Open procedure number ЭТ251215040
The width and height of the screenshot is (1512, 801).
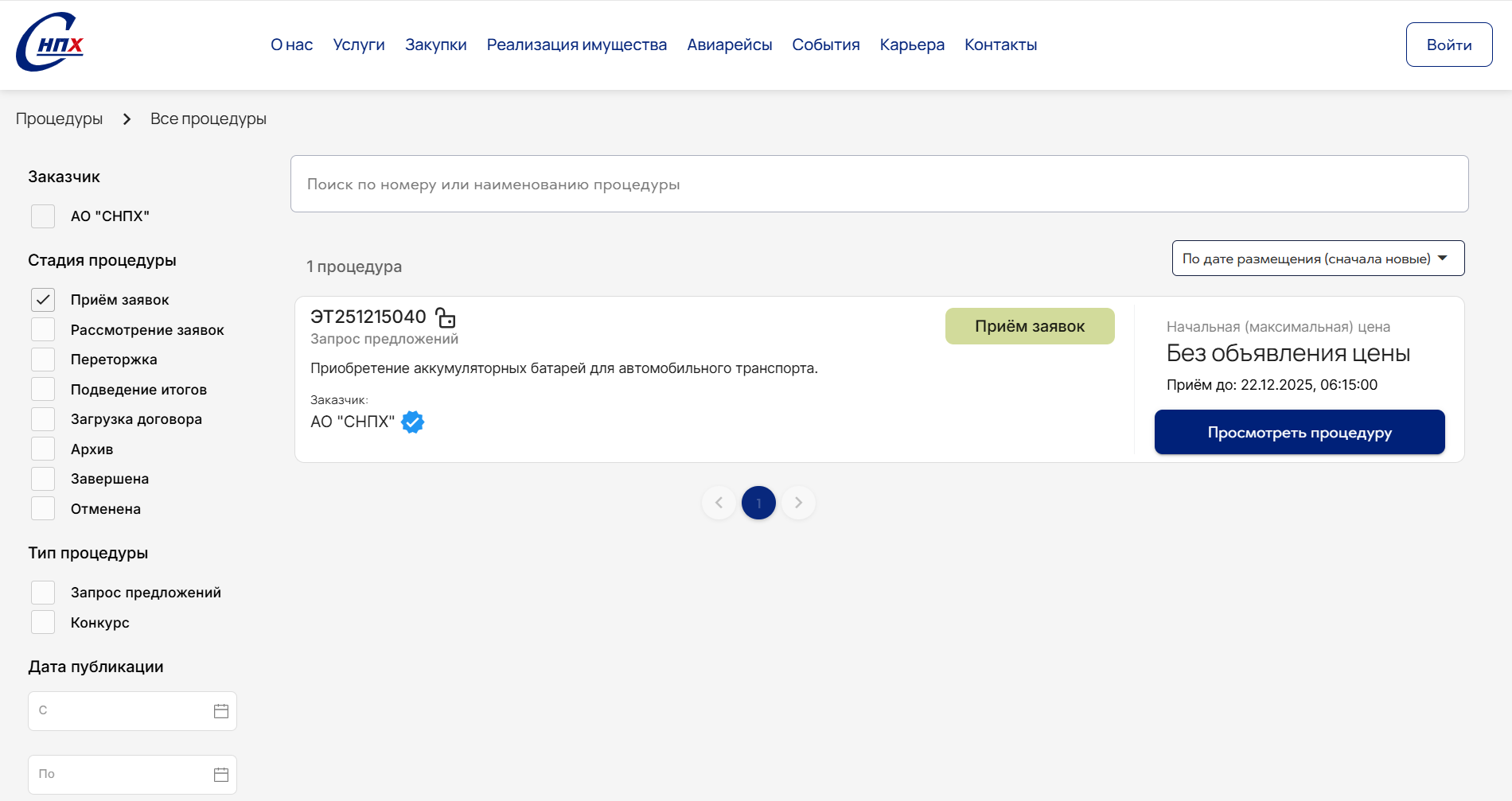point(368,317)
